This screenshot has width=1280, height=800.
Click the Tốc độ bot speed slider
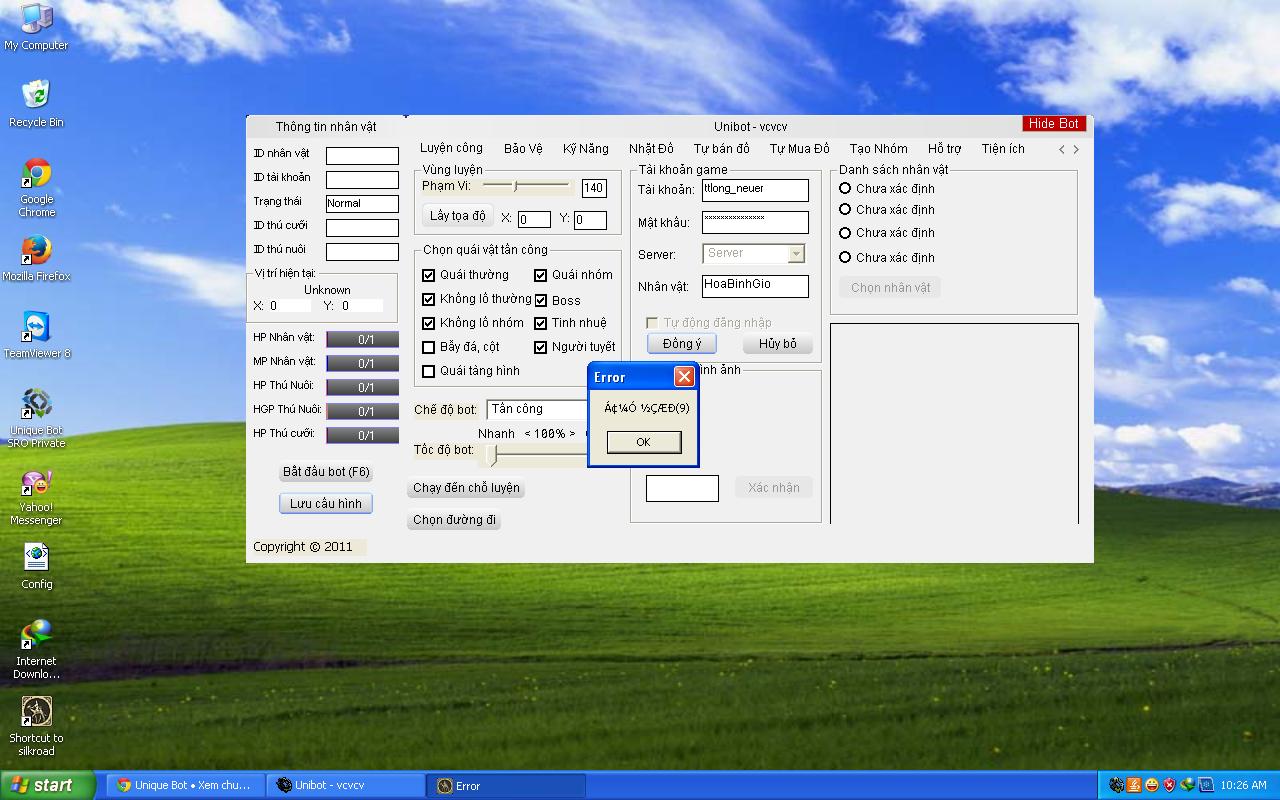click(x=538, y=455)
